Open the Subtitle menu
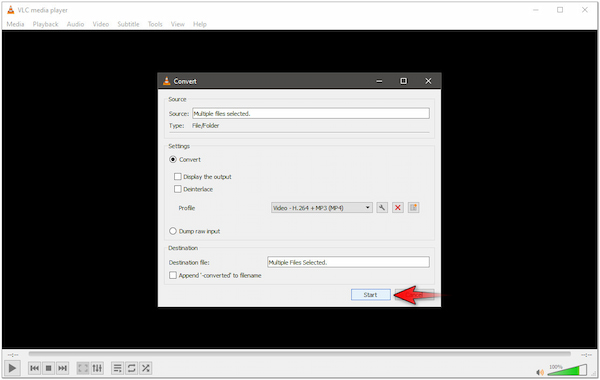This screenshot has width=600, height=380. pos(128,24)
